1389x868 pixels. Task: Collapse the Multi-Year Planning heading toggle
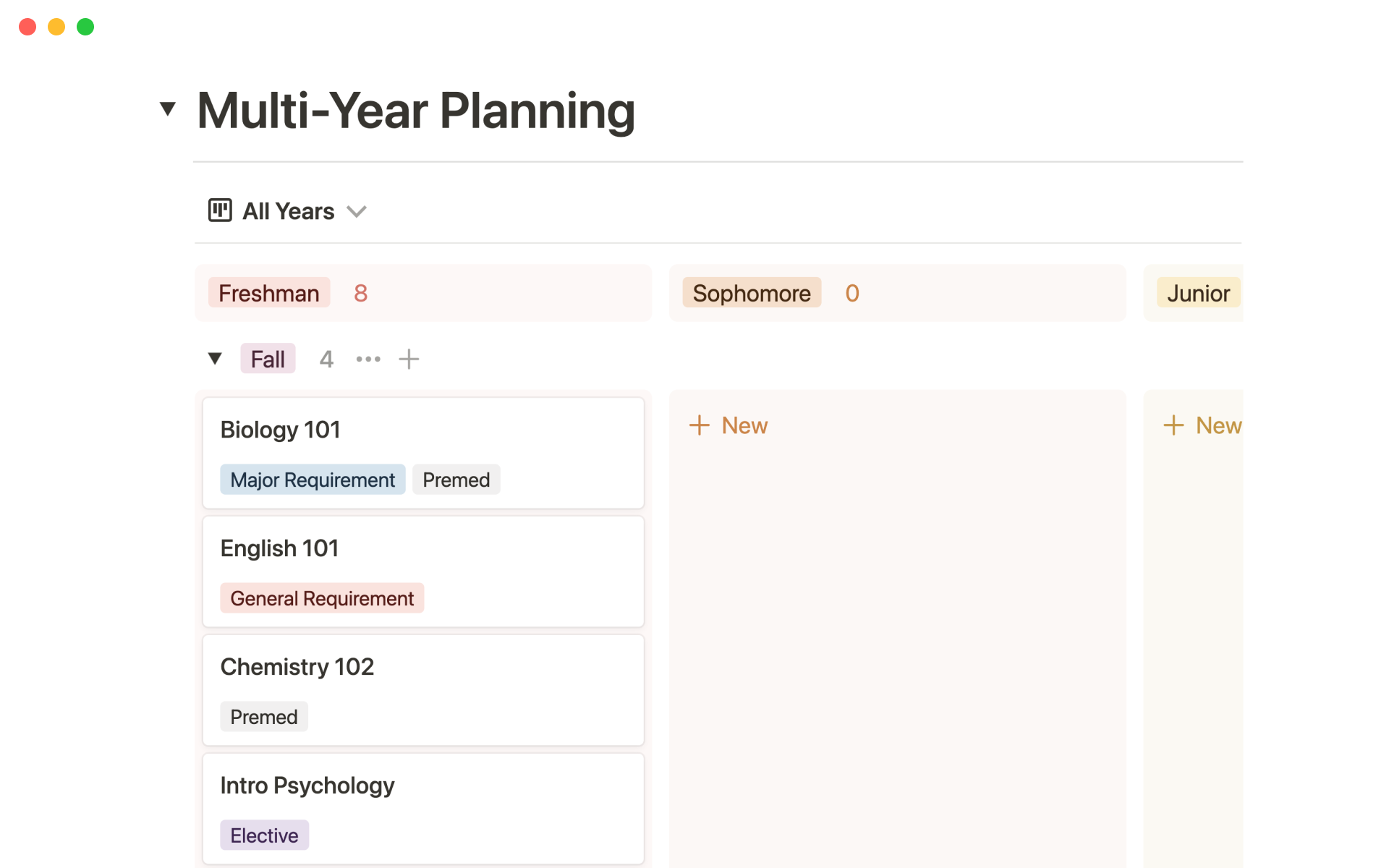[x=168, y=109]
